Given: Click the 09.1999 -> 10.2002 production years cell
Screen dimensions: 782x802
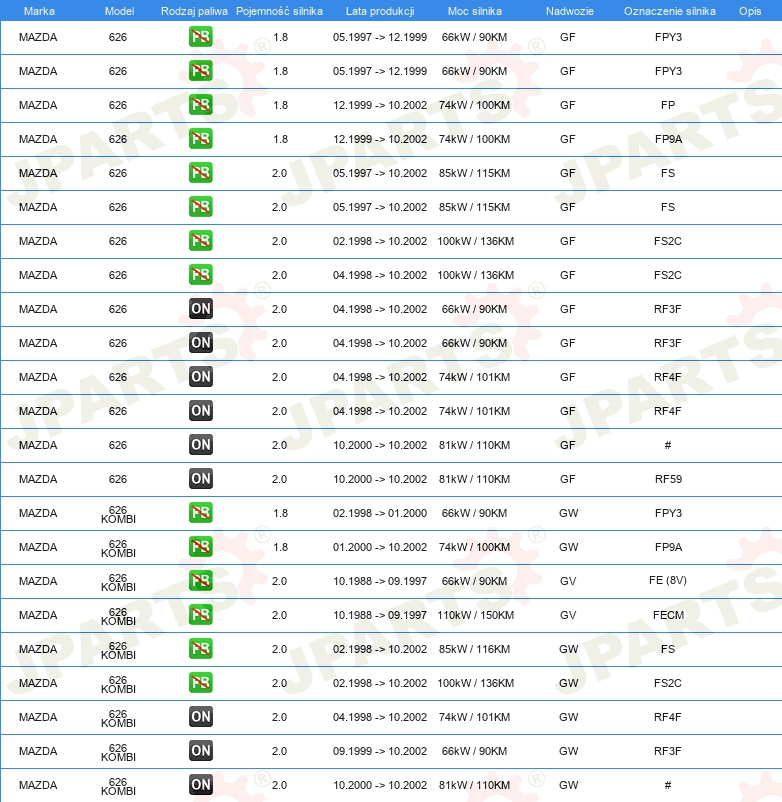Looking at the screenshot, I should pyautogui.click(x=380, y=751).
